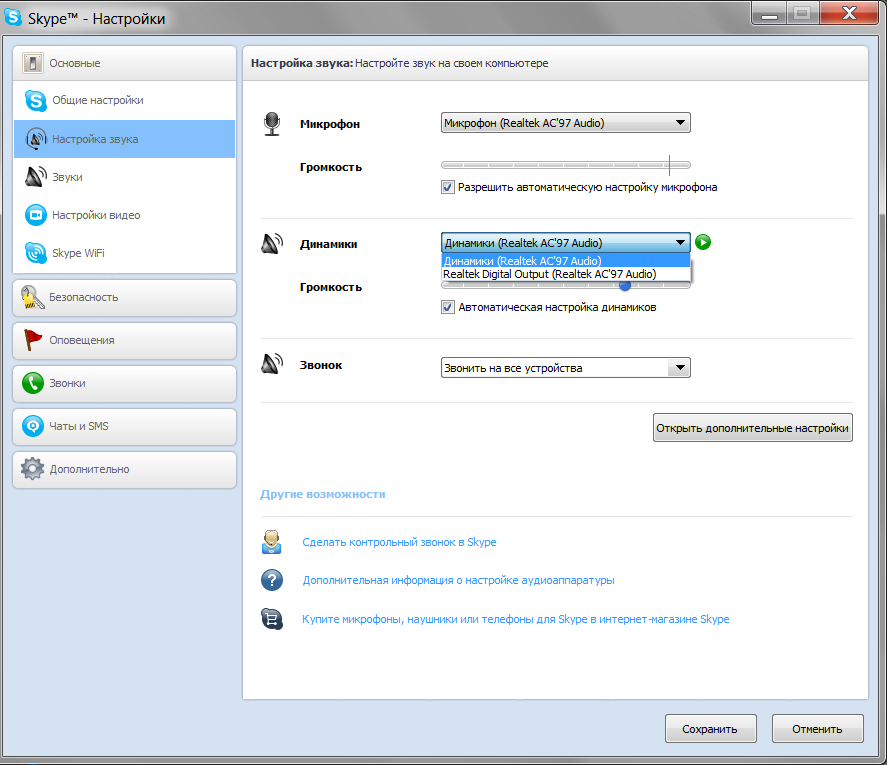Choose Realtek Digital Output list option
The width and height of the screenshot is (887, 765).
coord(566,274)
